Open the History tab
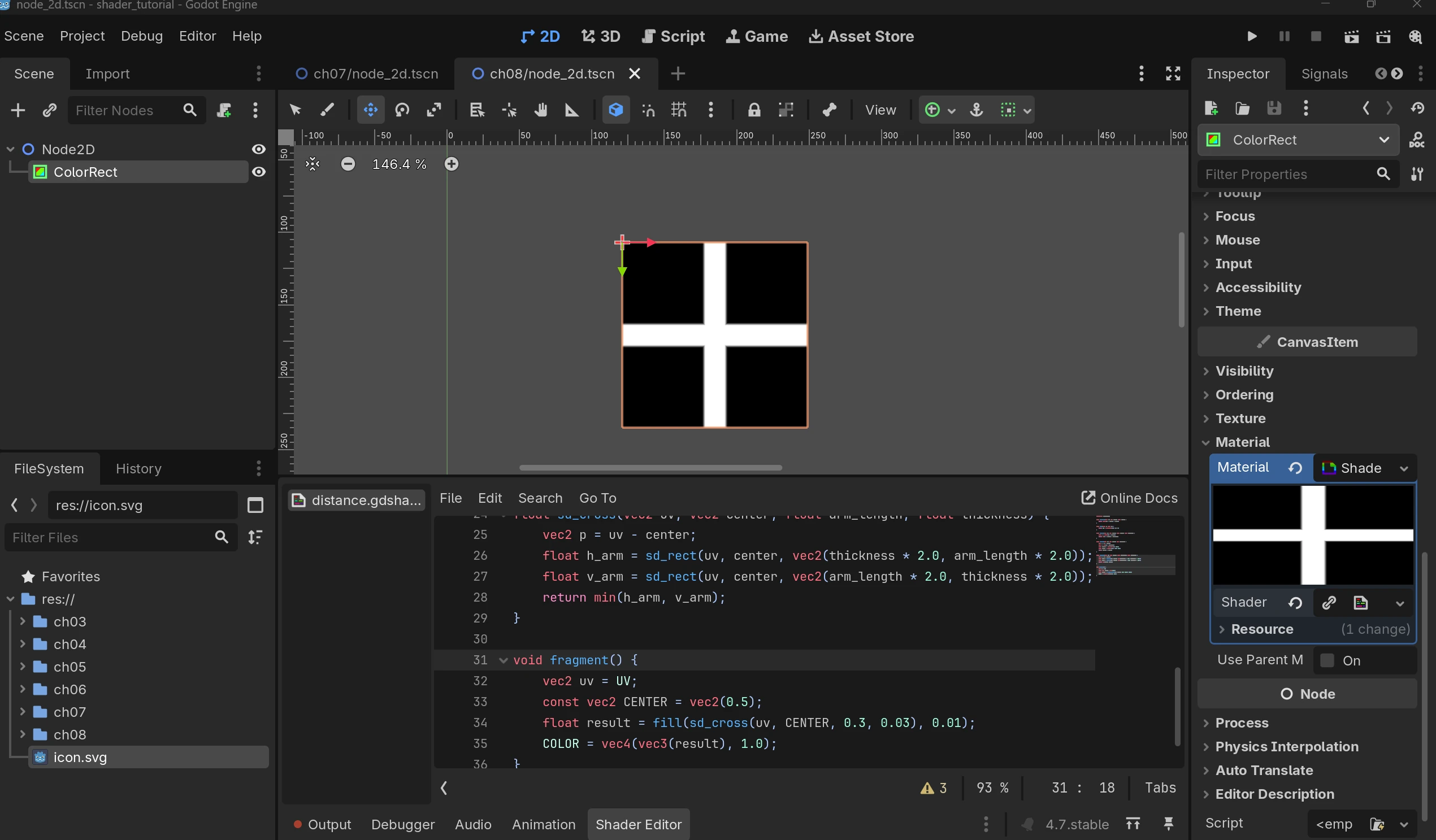The width and height of the screenshot is (1436, 840). coord(138,469)
